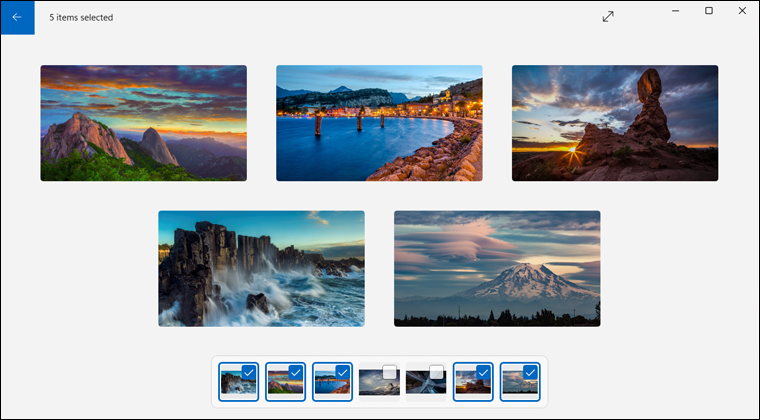Uncheck the blue lakeside town thumbnail checkbox

pos(343,372)
